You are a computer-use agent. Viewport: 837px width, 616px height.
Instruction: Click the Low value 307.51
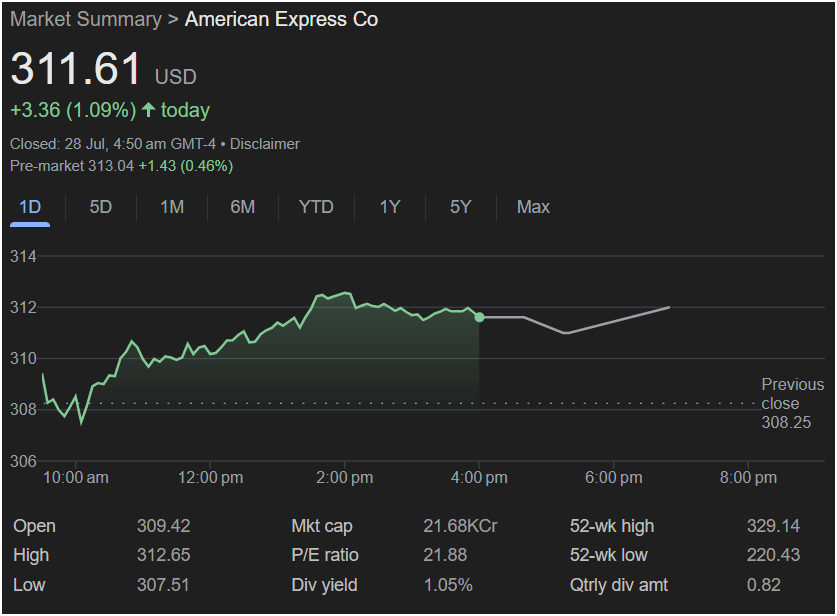coord(163,585)
